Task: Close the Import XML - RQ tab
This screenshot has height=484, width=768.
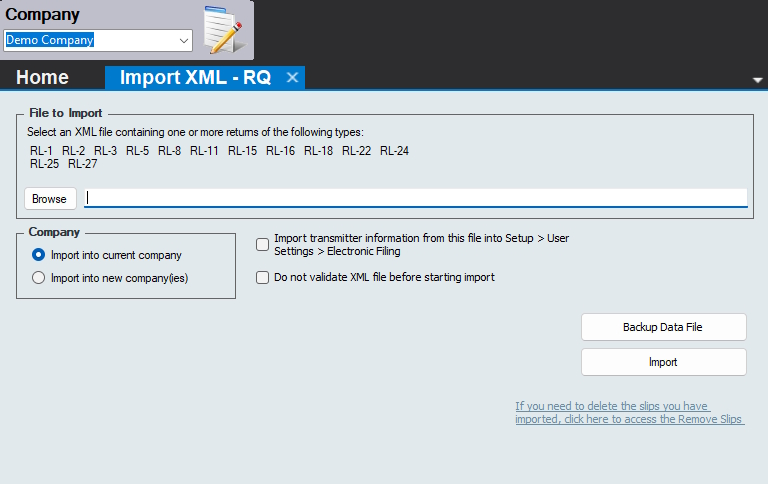Action: (x=292, y=77)
